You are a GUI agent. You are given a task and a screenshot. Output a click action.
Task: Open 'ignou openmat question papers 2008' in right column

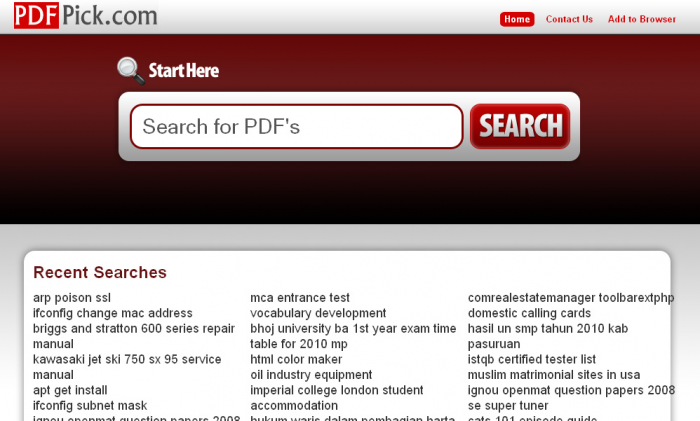pyautogui.click(x=571, y=390)
